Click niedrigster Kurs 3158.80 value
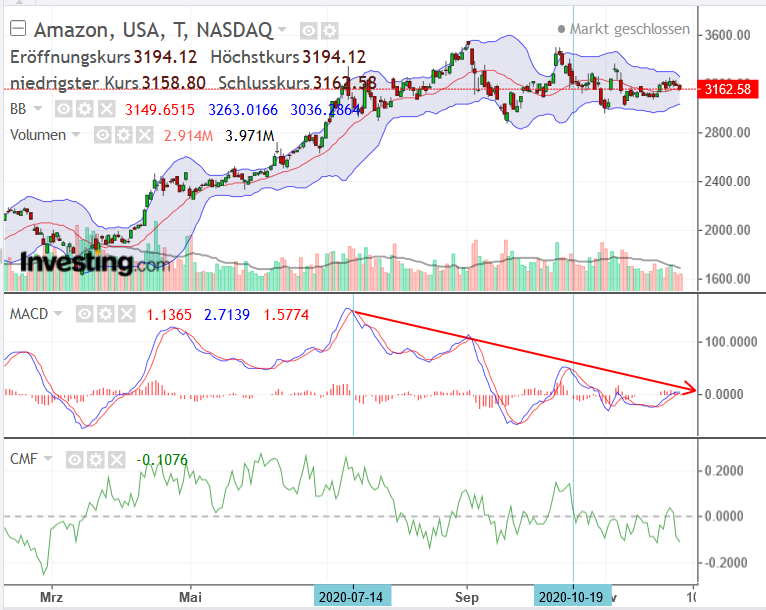 [174, 83]
